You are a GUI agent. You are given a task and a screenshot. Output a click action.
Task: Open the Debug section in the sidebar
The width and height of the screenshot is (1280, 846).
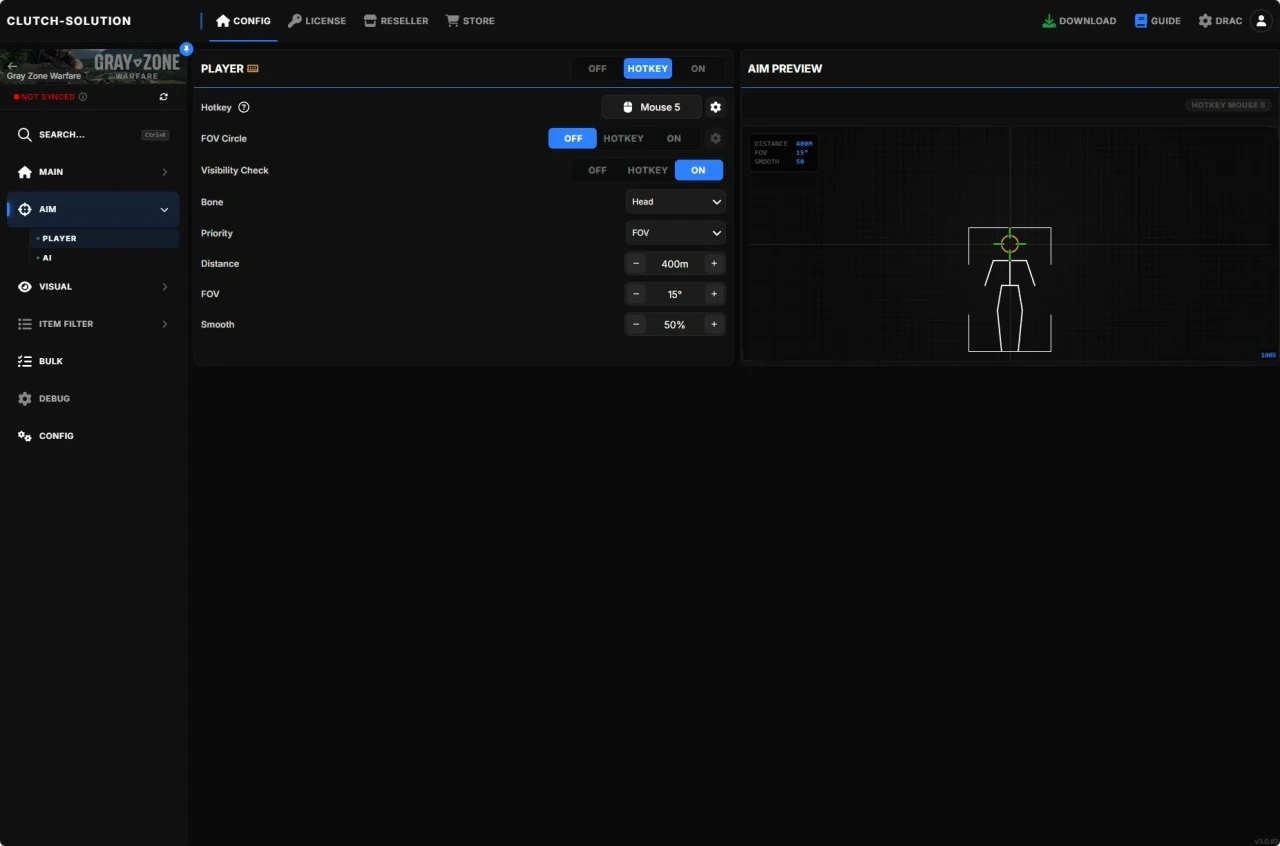[54, 399]
